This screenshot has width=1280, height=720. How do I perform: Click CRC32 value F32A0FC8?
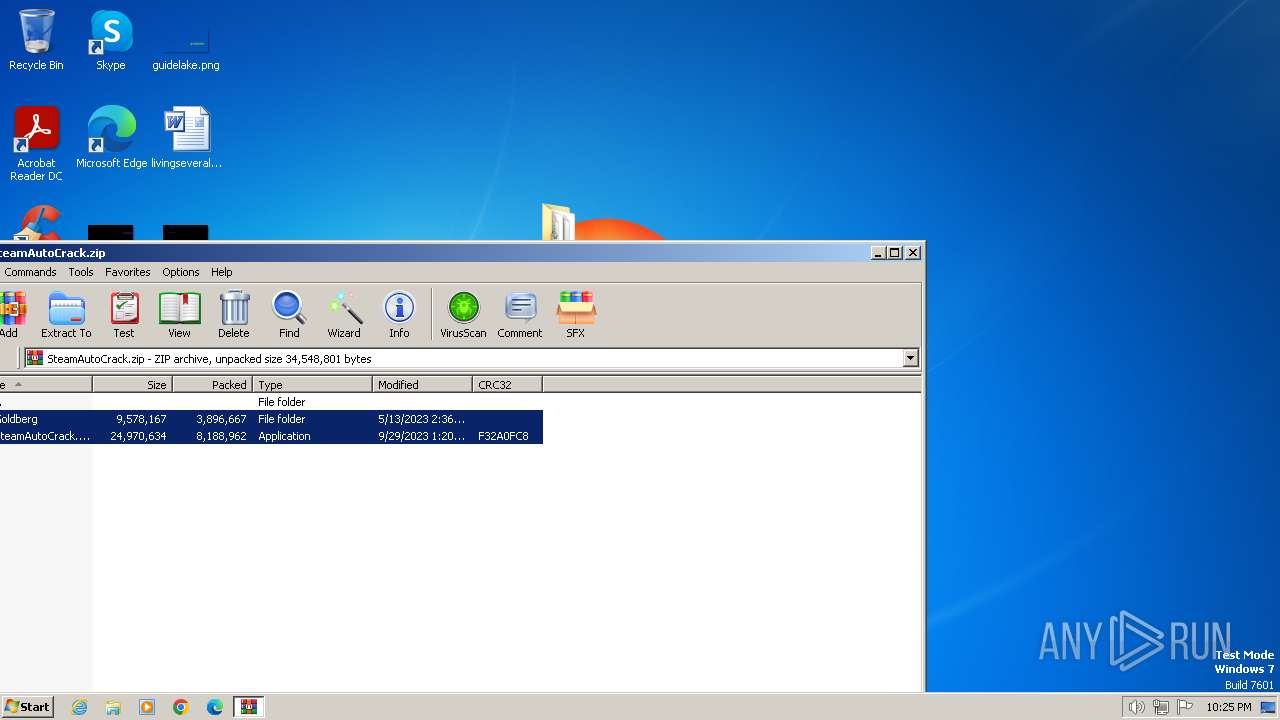(503, 436)
